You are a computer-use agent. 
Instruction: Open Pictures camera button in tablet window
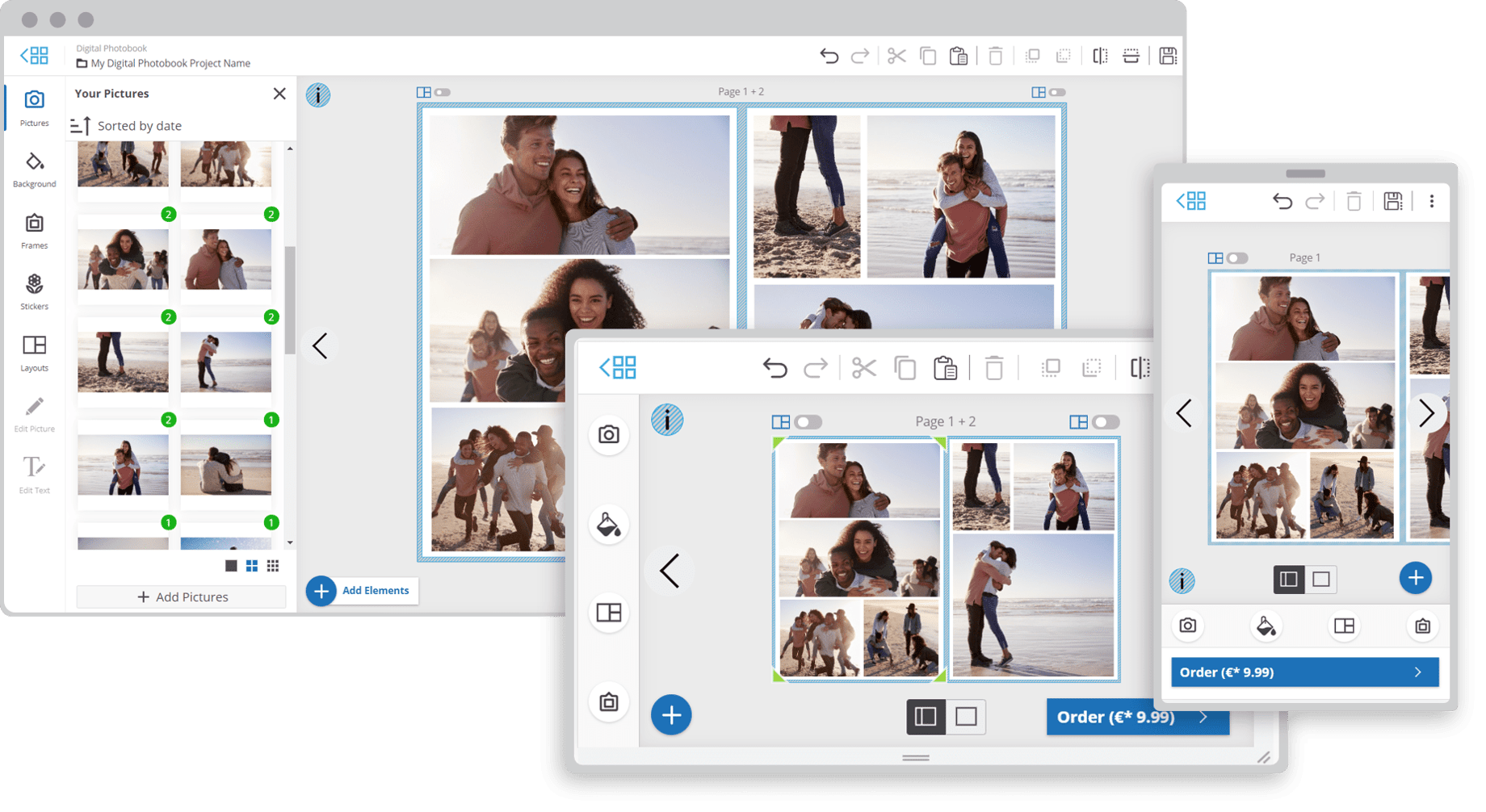coord(609,435)
